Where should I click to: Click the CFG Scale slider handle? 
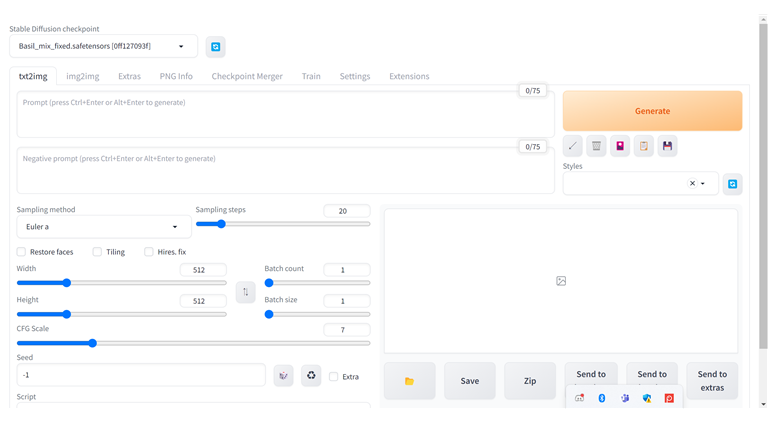pos(92,343)
